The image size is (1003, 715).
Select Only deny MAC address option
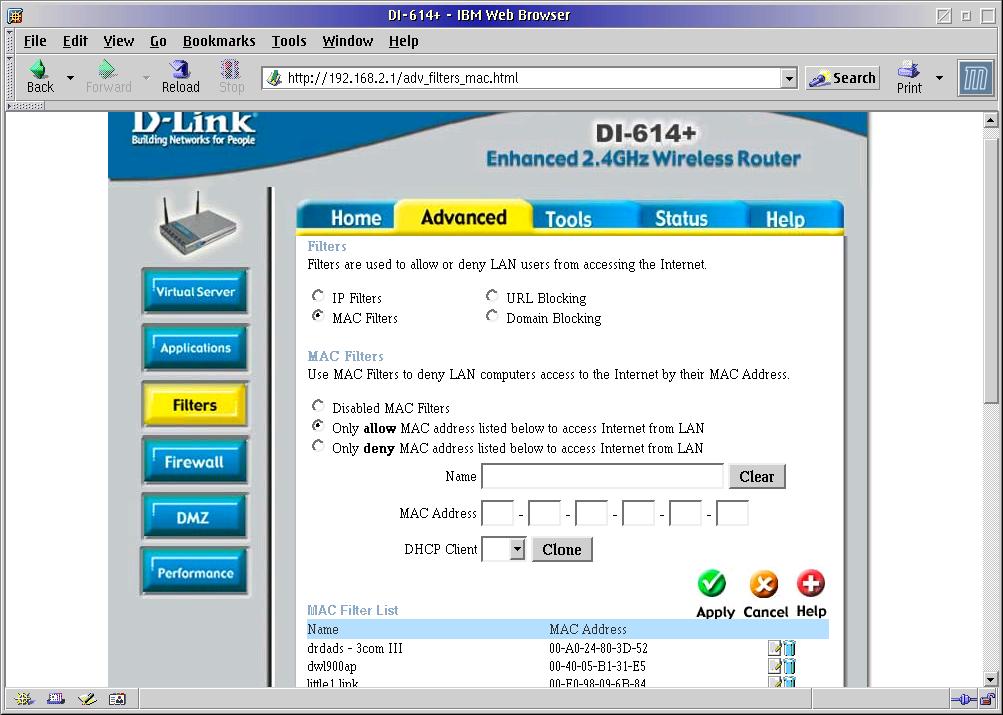pyautogui.click(x=318, y=446)
